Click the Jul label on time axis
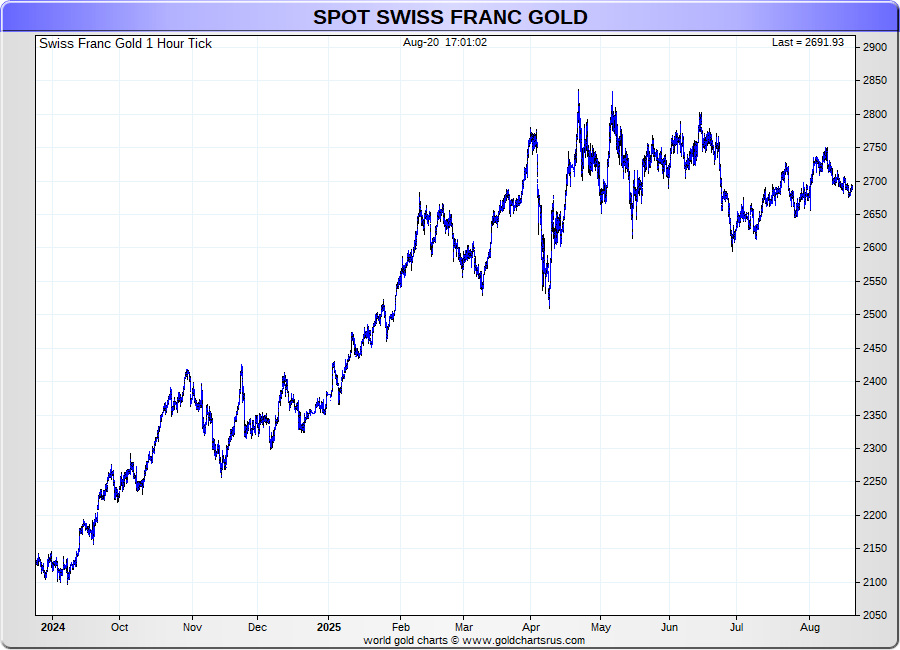Image resolution: width=900 pixels, height=650 pixels. (x=736, y=627)
